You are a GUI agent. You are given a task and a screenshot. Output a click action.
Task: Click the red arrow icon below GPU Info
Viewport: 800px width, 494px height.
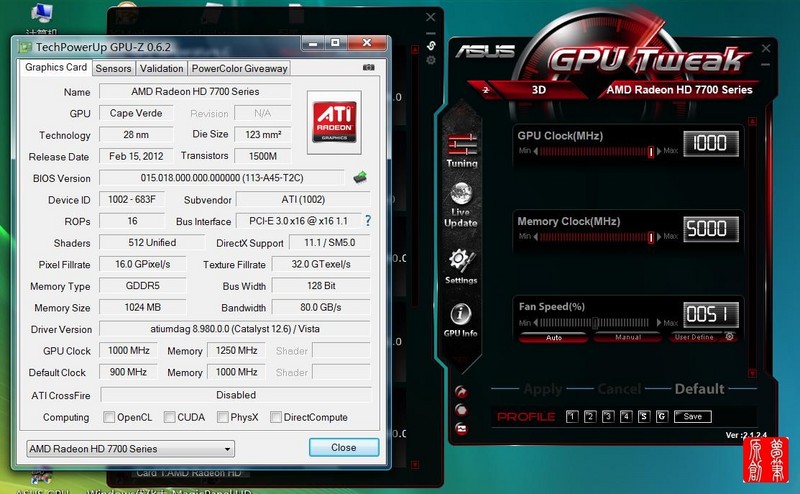461,391
